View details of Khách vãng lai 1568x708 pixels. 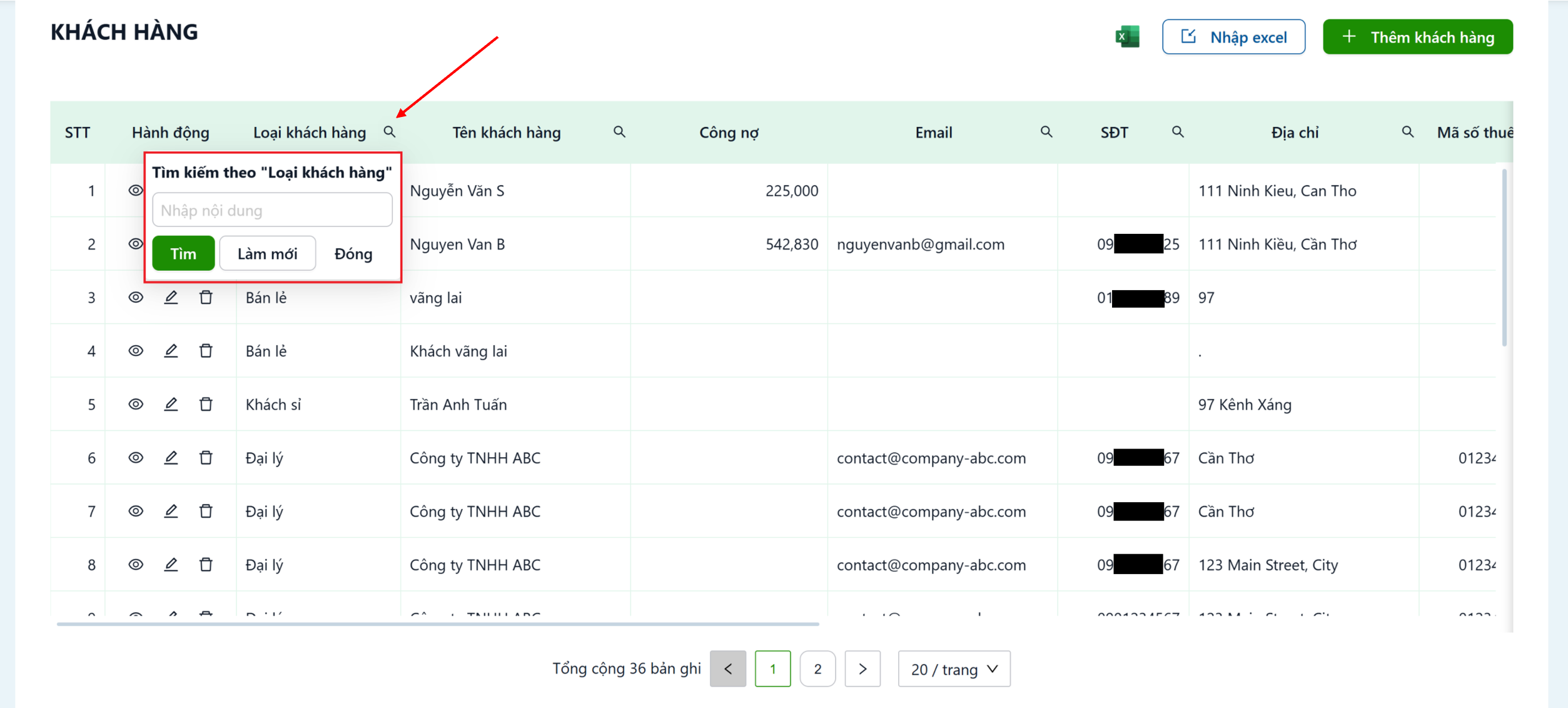point(136,351)
